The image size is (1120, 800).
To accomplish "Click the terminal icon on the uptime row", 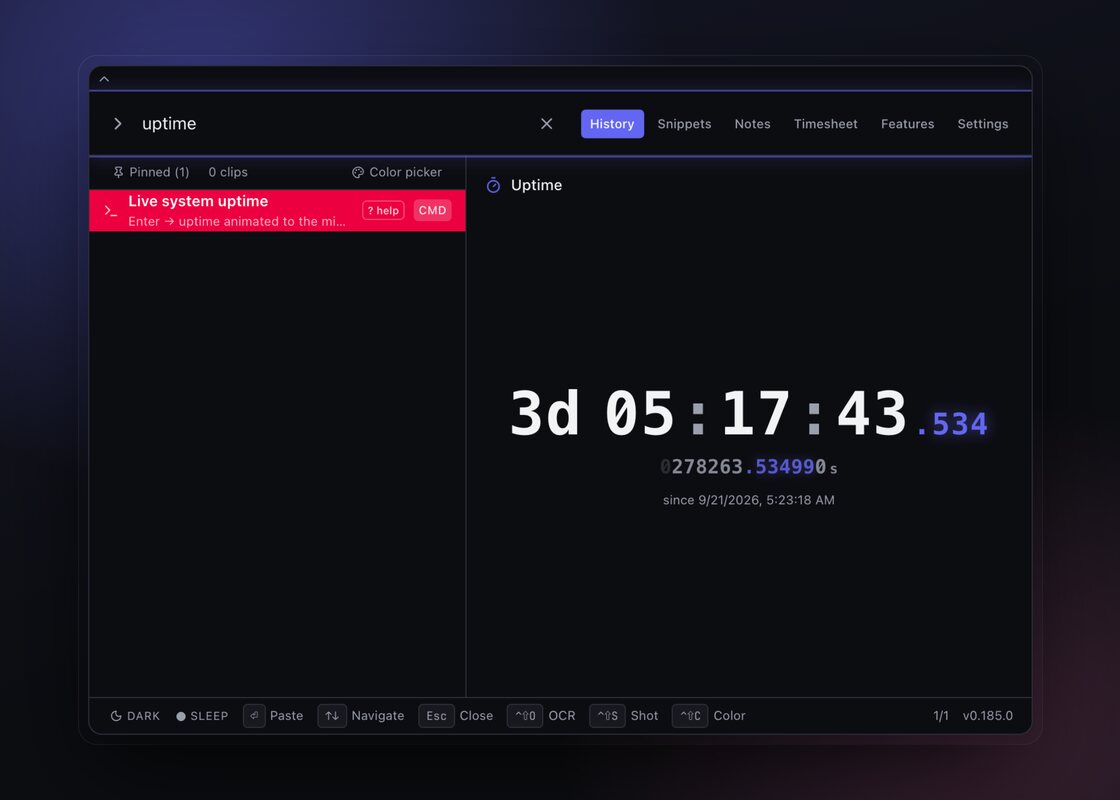I will tap(111, 211).
